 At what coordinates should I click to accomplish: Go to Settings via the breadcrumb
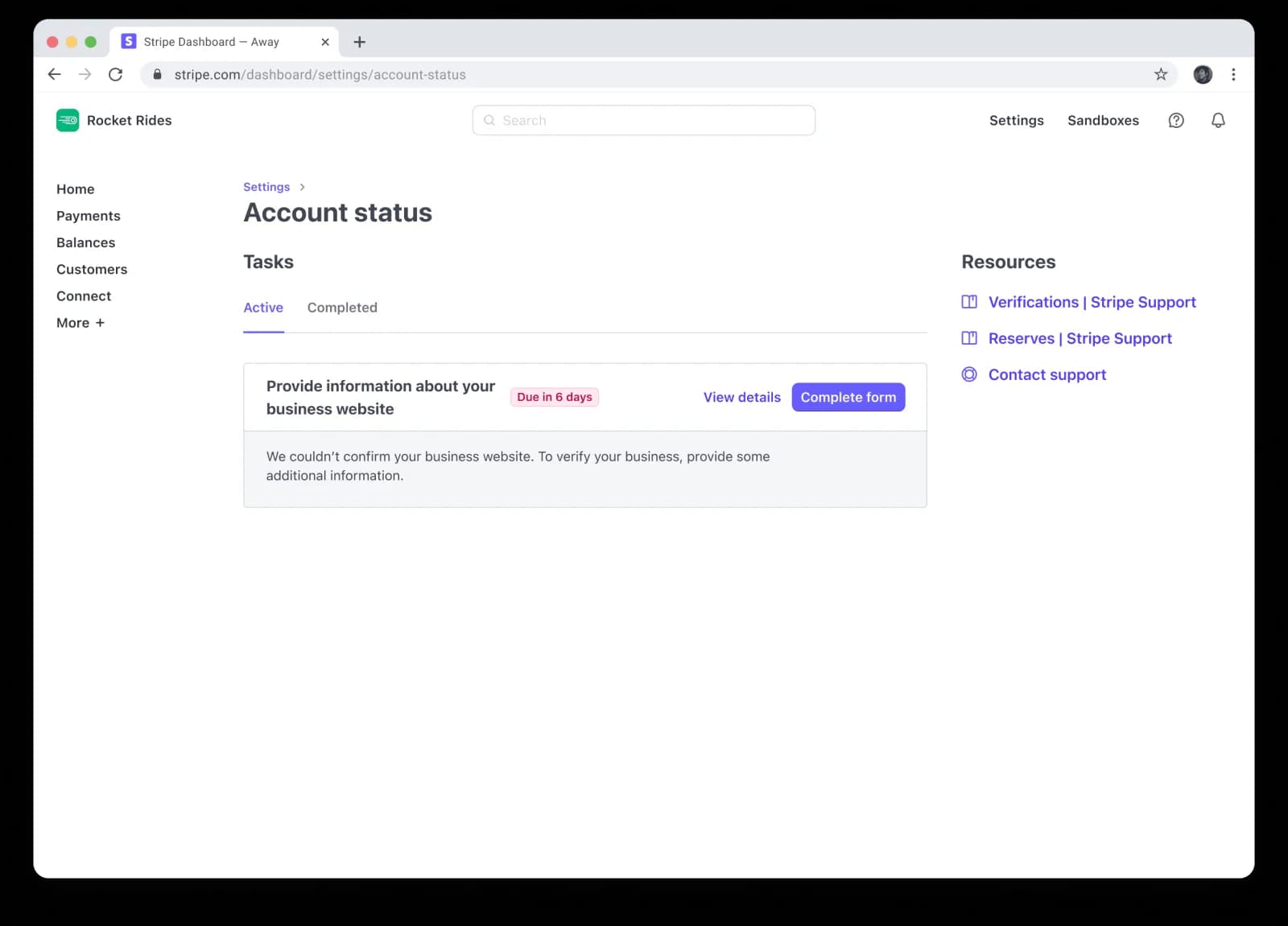(x=266, y=187)
